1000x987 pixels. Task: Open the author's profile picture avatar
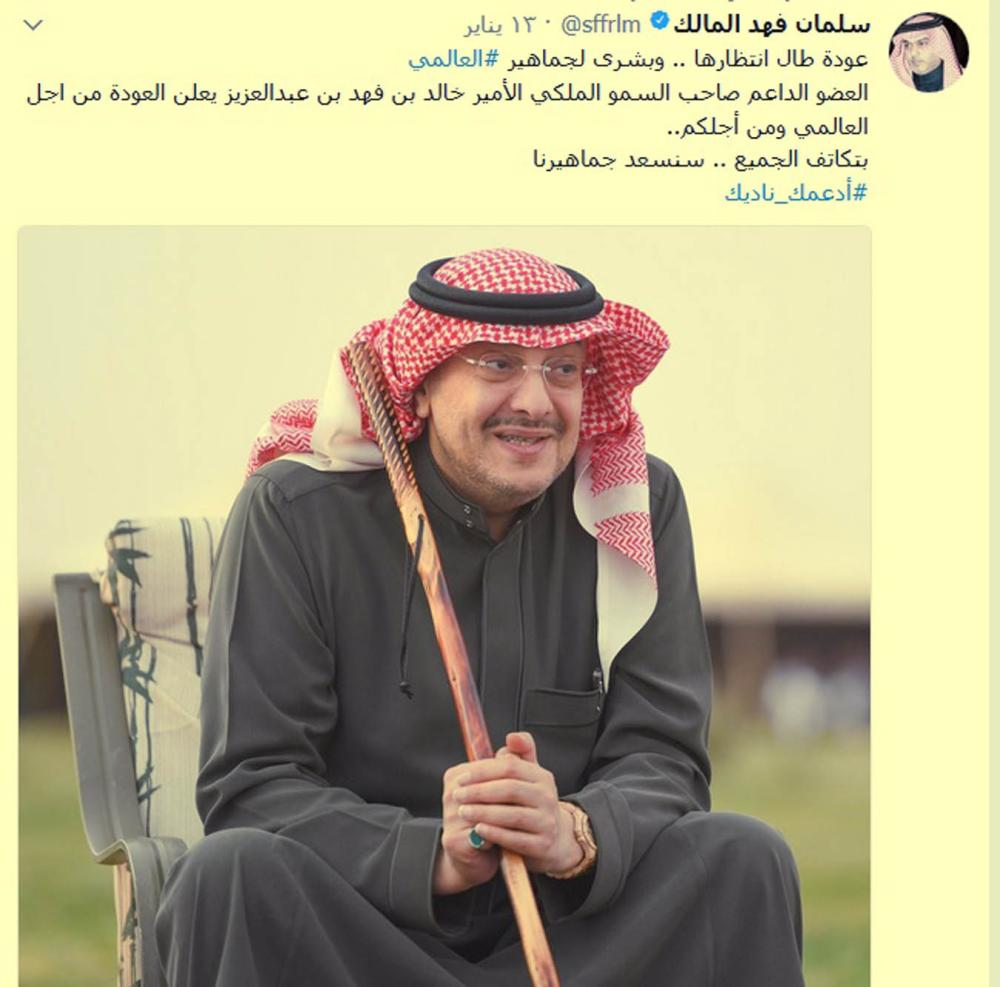[x=929, y=52]
